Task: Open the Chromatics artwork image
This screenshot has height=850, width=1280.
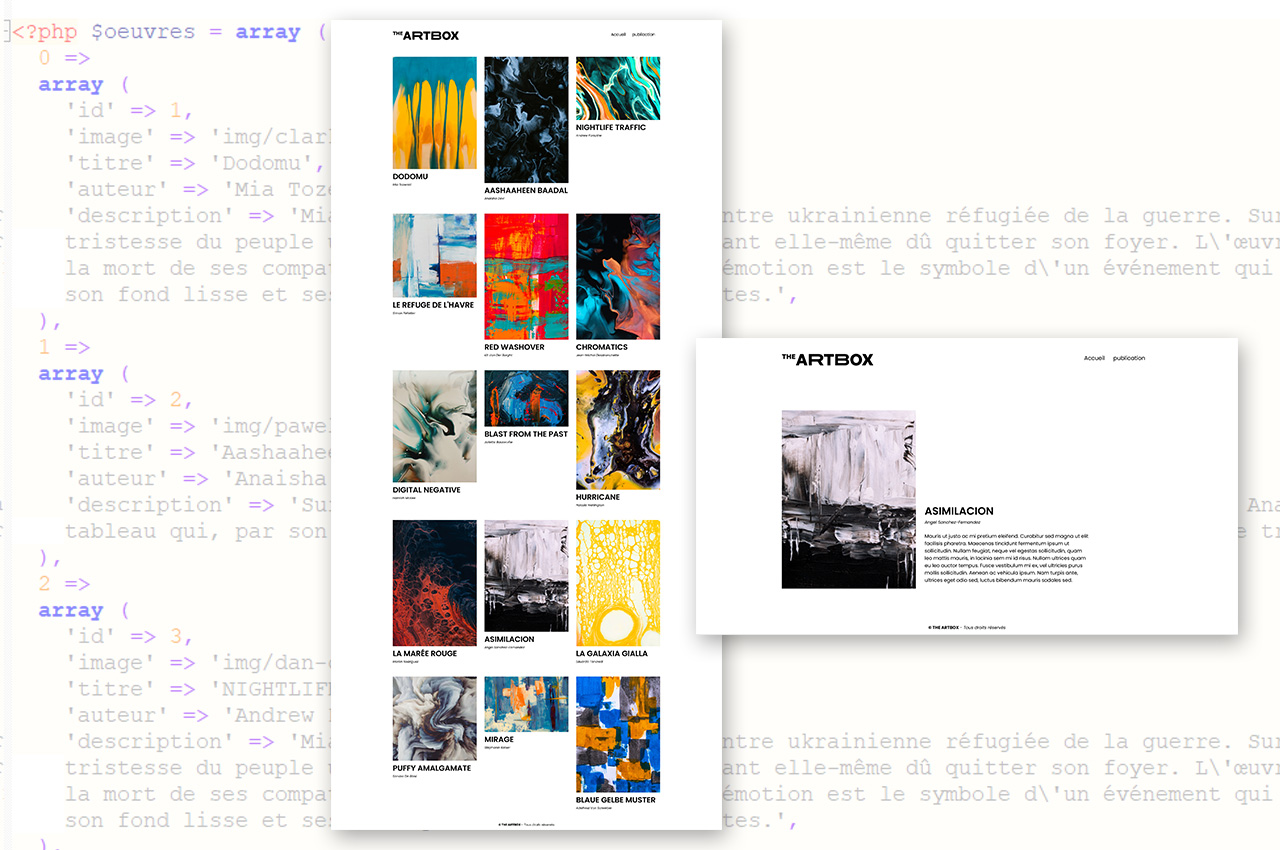Action: pos(618,276)
